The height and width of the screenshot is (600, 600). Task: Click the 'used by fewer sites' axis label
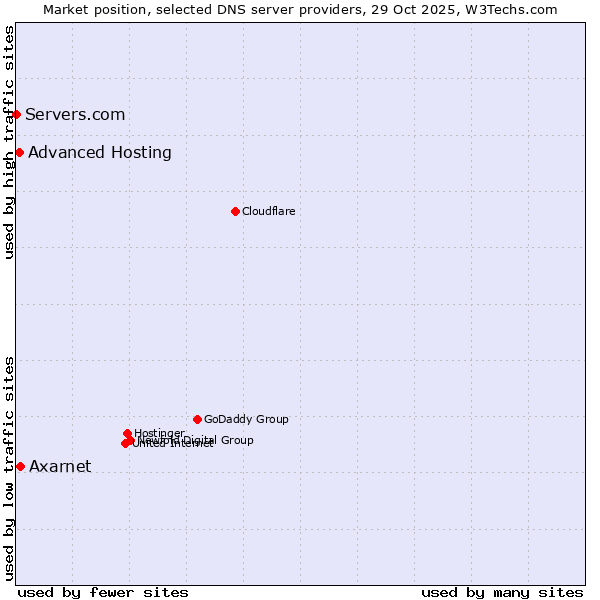point(103,592)
